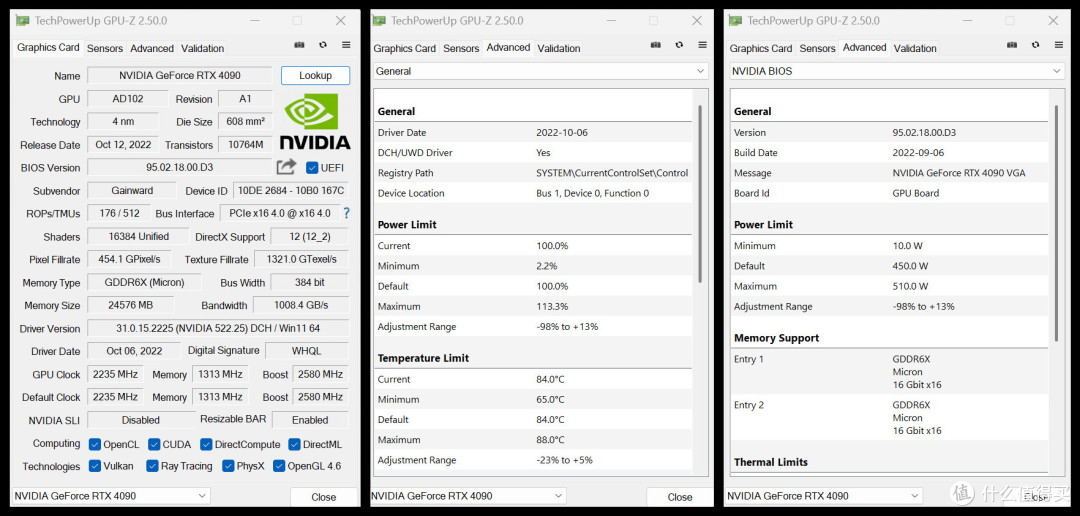Toggle the Vulkan checkbox

pos(95,466)
